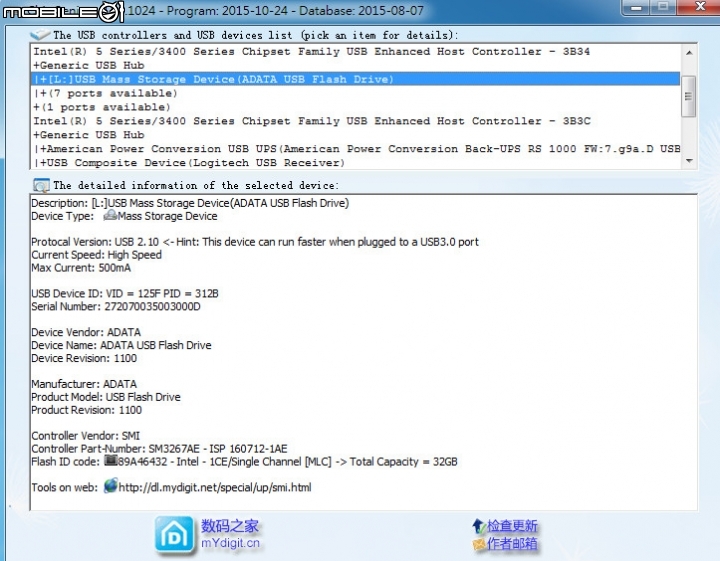This screenshot has height=561, width=720.
Task: Click the USB drive icon beside list header
Action: click(x=39, y=34)
